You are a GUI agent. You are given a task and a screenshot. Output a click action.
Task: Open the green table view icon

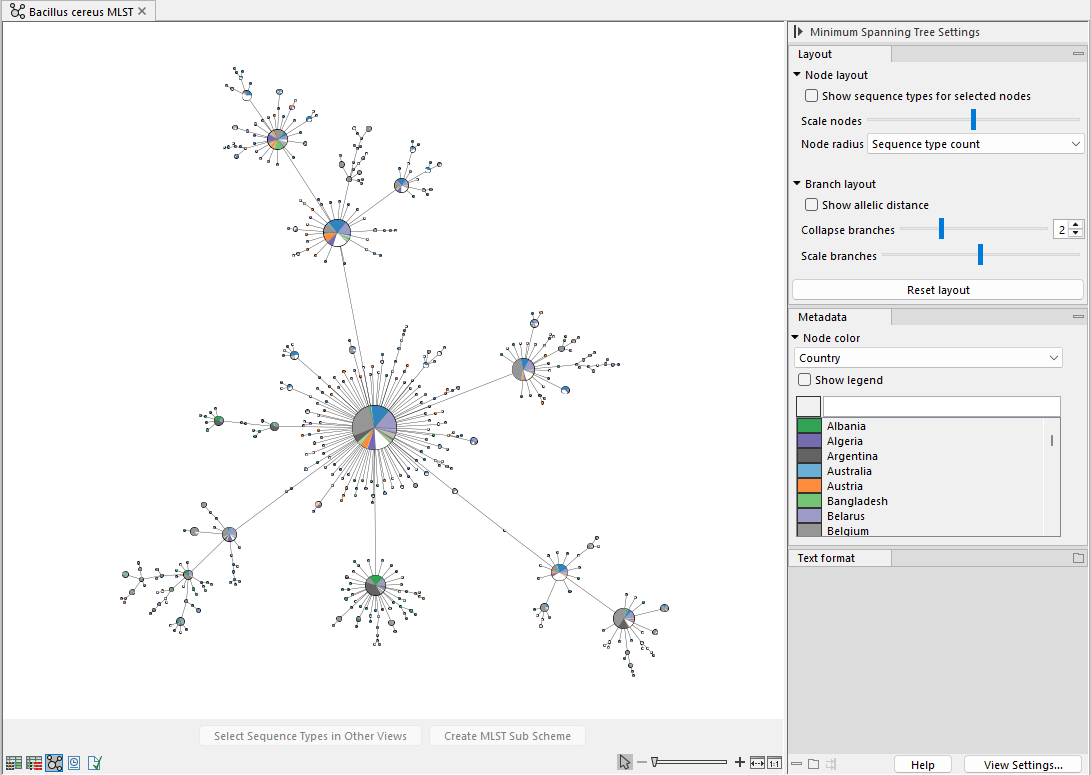click(x=13, y=763)
